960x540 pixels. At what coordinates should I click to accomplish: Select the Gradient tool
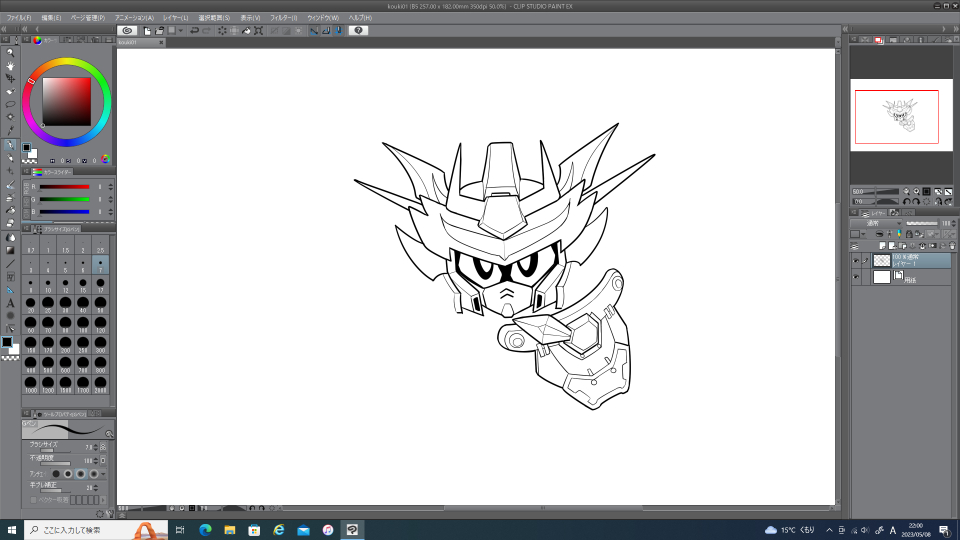pos(10,250)
